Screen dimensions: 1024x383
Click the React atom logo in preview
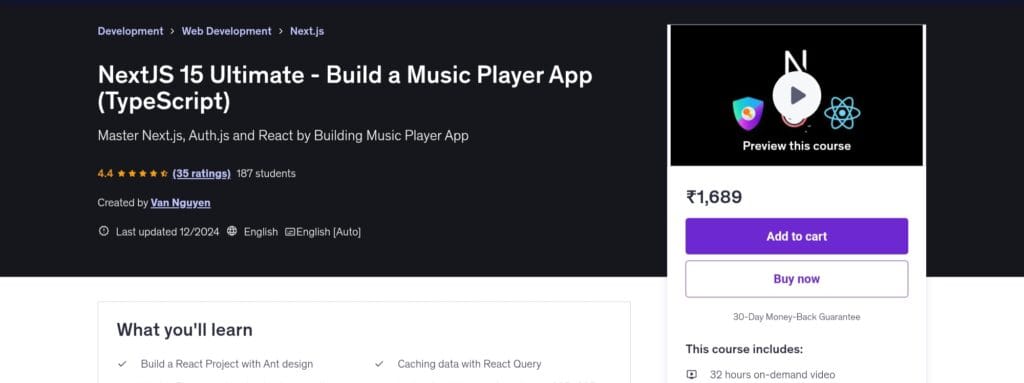pyautogui.click(x=842, y=113)
